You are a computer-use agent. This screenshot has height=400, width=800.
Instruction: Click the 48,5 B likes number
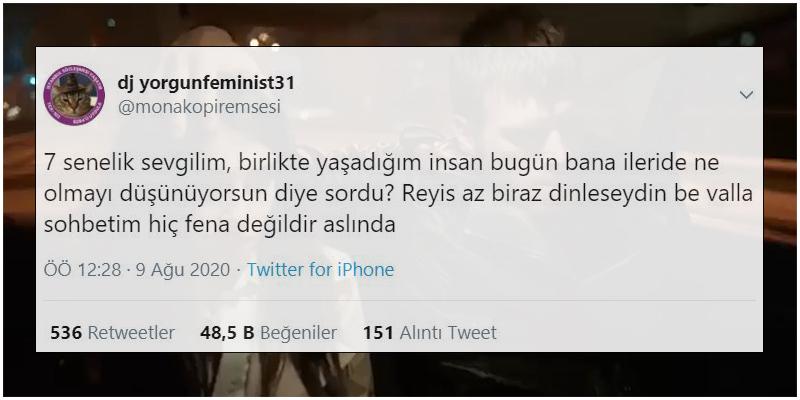[227, 333]
